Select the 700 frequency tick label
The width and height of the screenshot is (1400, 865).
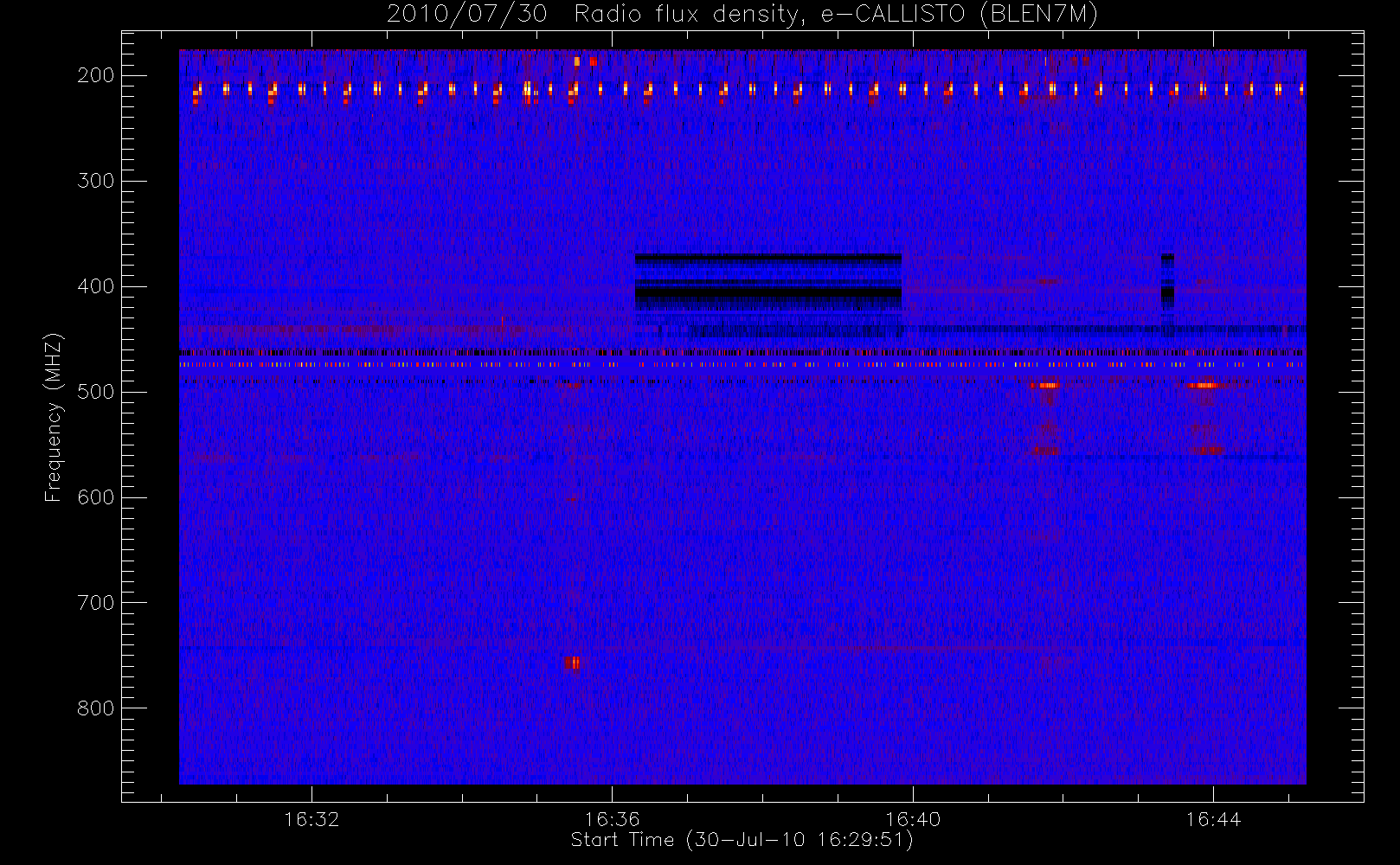pos(96,603)
